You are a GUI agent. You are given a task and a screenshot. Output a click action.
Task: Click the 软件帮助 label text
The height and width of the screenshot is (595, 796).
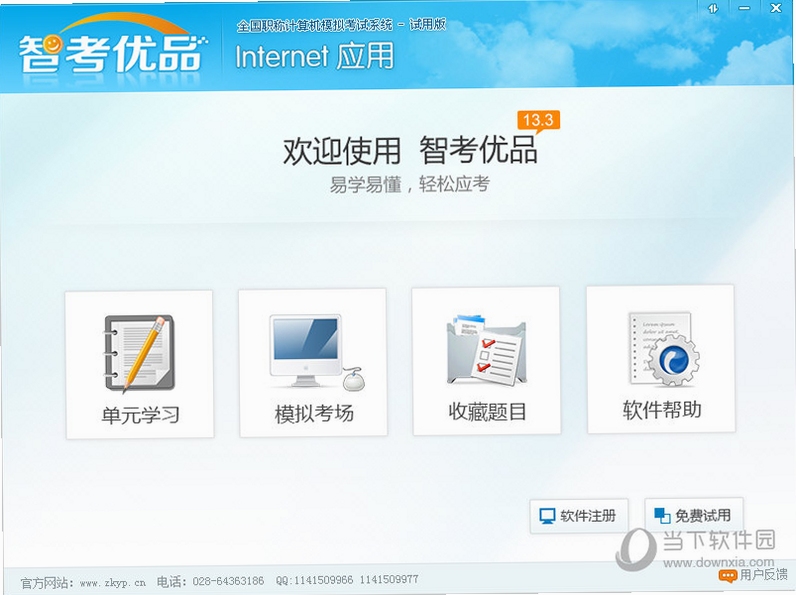[x=662, y=409]
